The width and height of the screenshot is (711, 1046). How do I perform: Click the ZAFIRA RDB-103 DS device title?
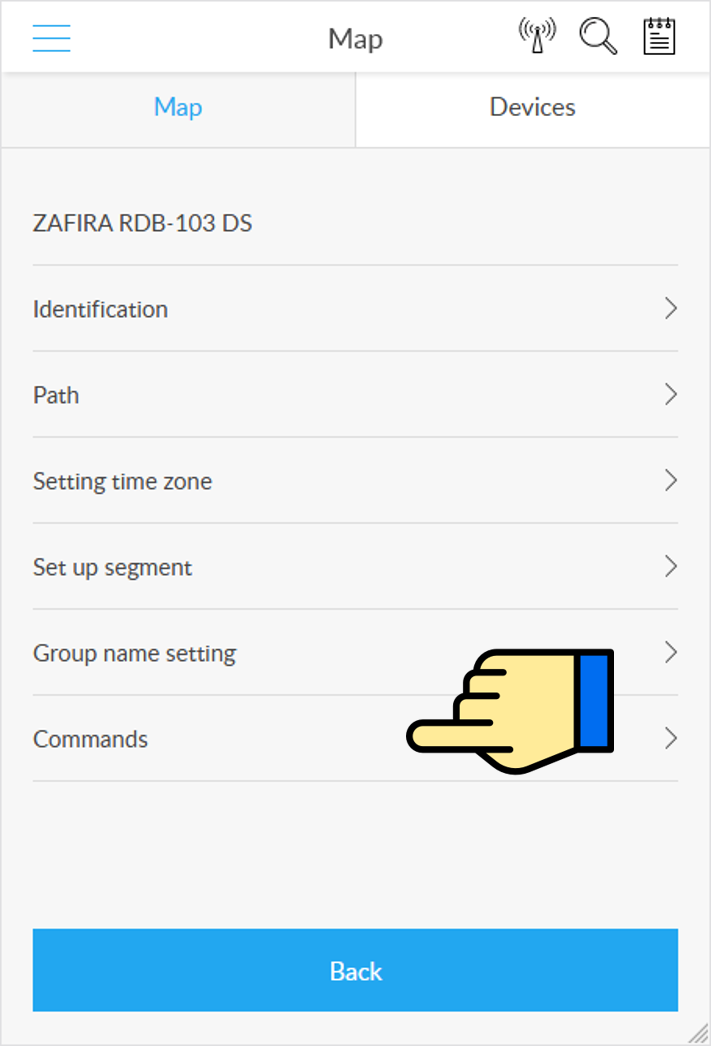143,223
